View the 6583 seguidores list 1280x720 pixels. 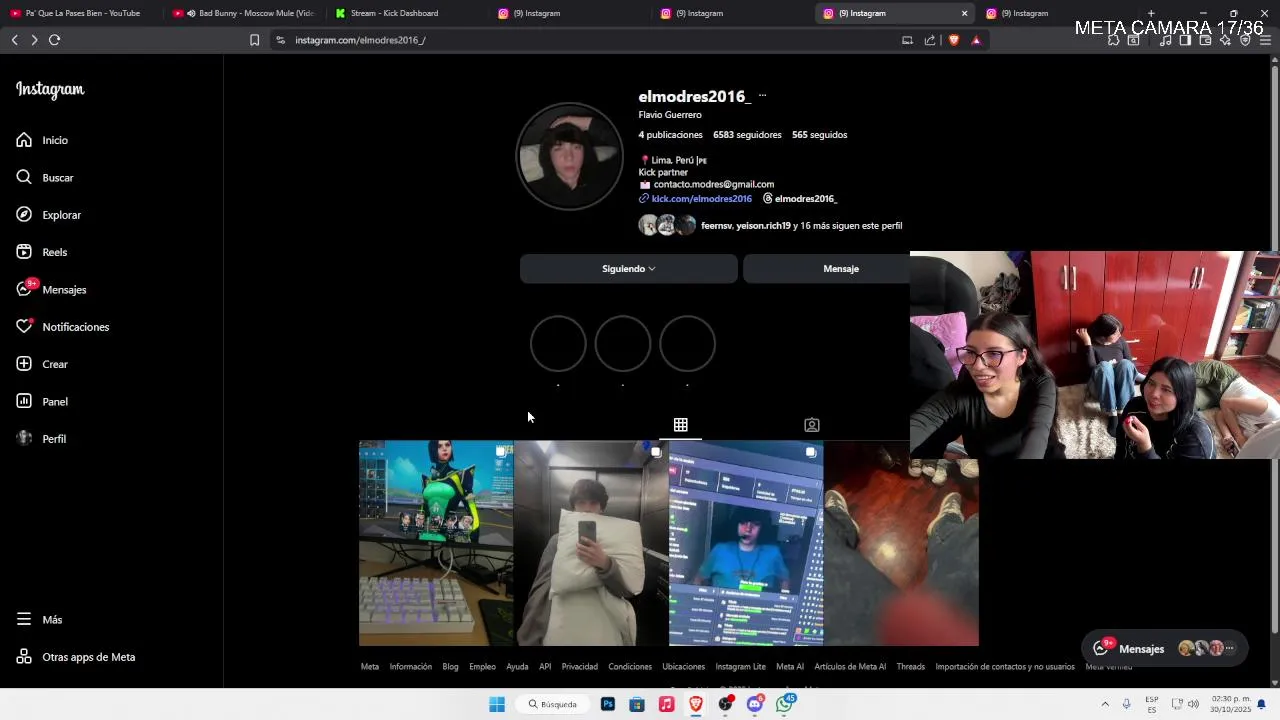[747, 135]
